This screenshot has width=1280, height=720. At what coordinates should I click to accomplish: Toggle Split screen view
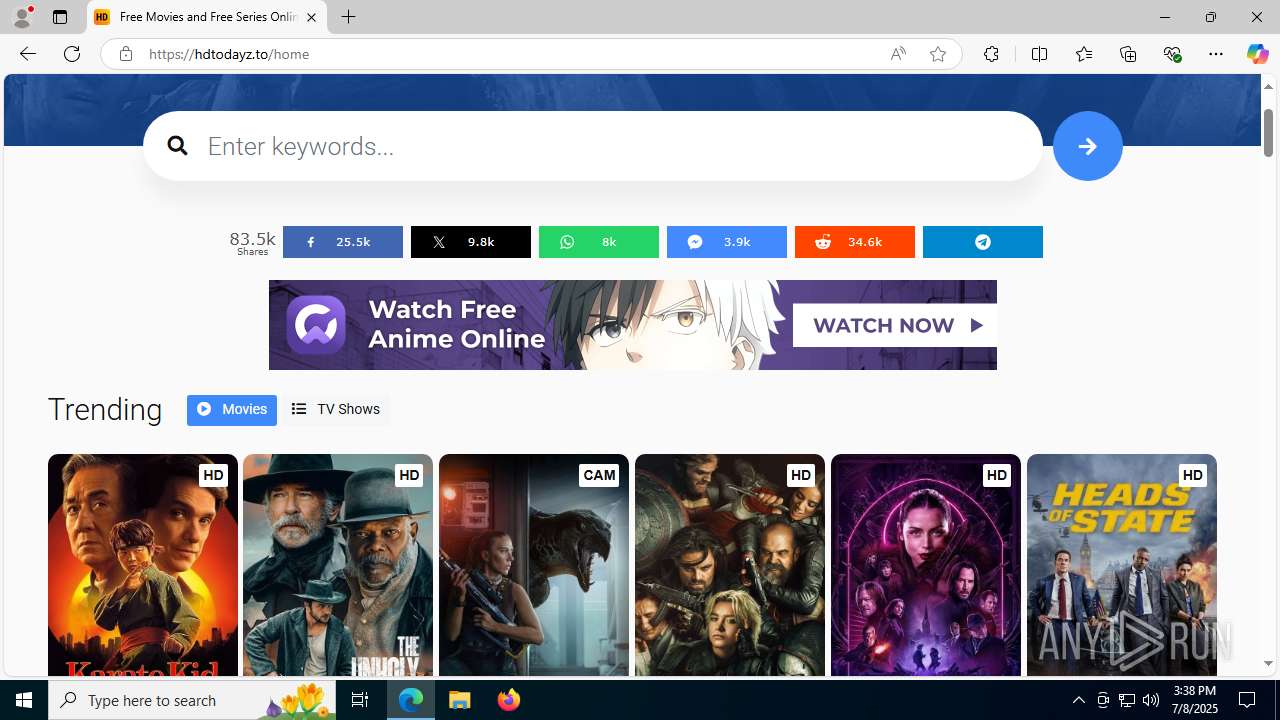(1039, 54)
